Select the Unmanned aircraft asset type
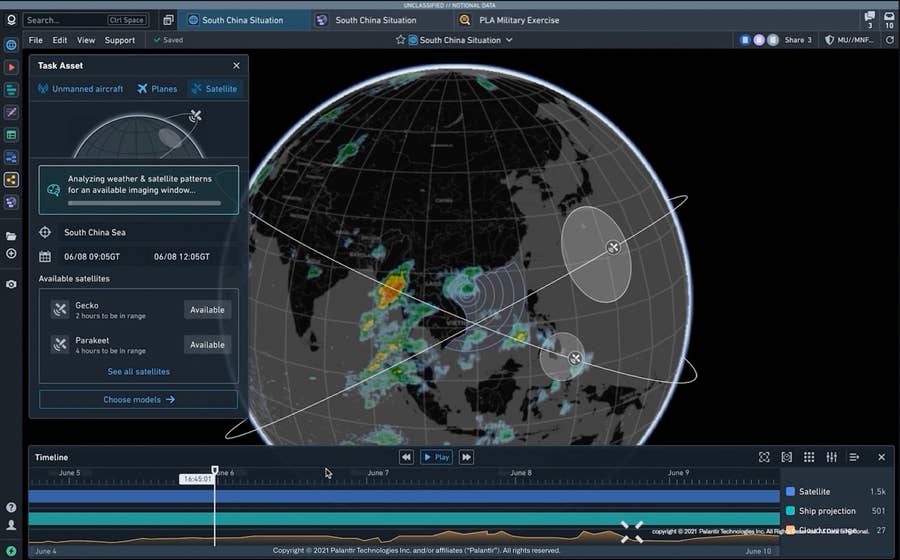The width and height of the screenshot is (900, 560). [x=81, y=89]
